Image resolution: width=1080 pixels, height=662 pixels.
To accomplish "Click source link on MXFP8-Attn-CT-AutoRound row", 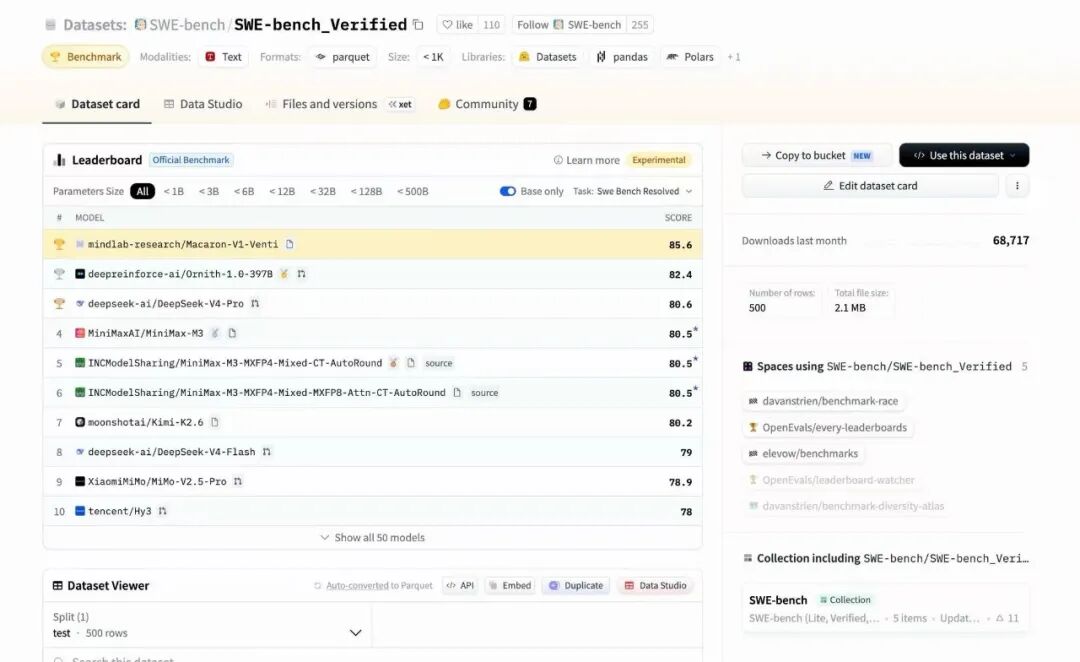I will (x=484, y=393).
